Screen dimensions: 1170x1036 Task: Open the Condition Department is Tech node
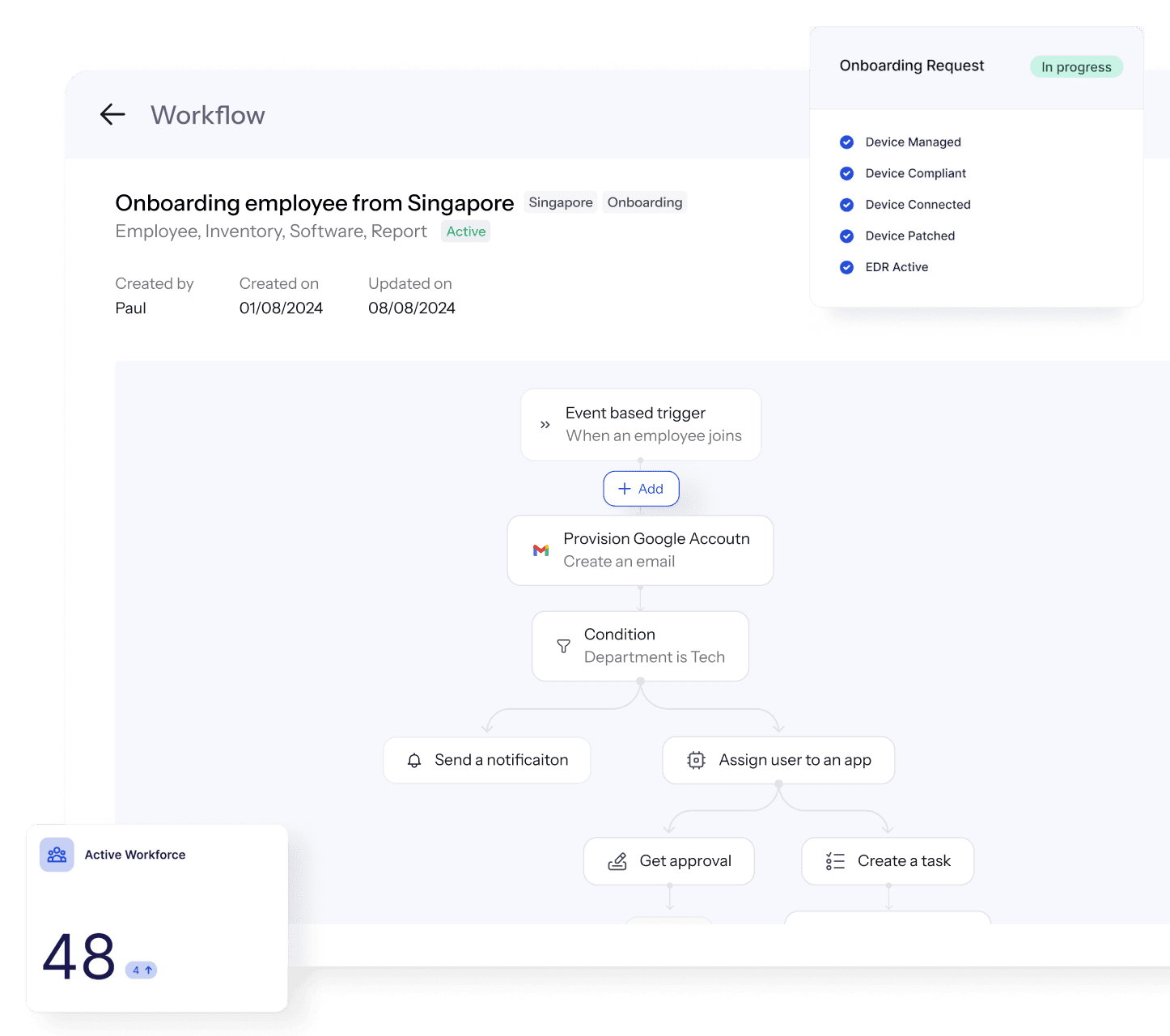pyautogui.click(x=640, y=646)
